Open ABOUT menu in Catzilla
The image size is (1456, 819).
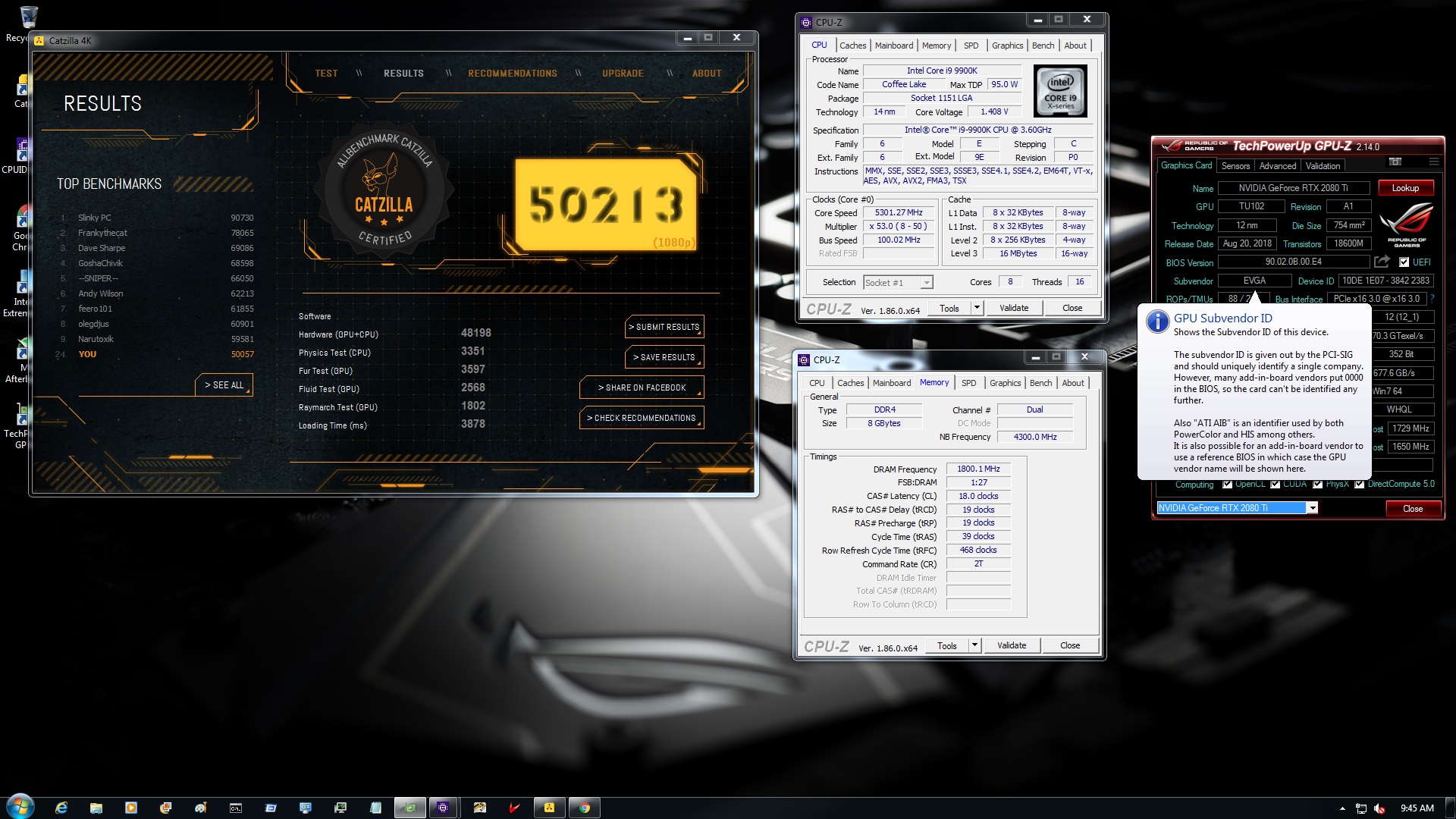pos(707,74)
